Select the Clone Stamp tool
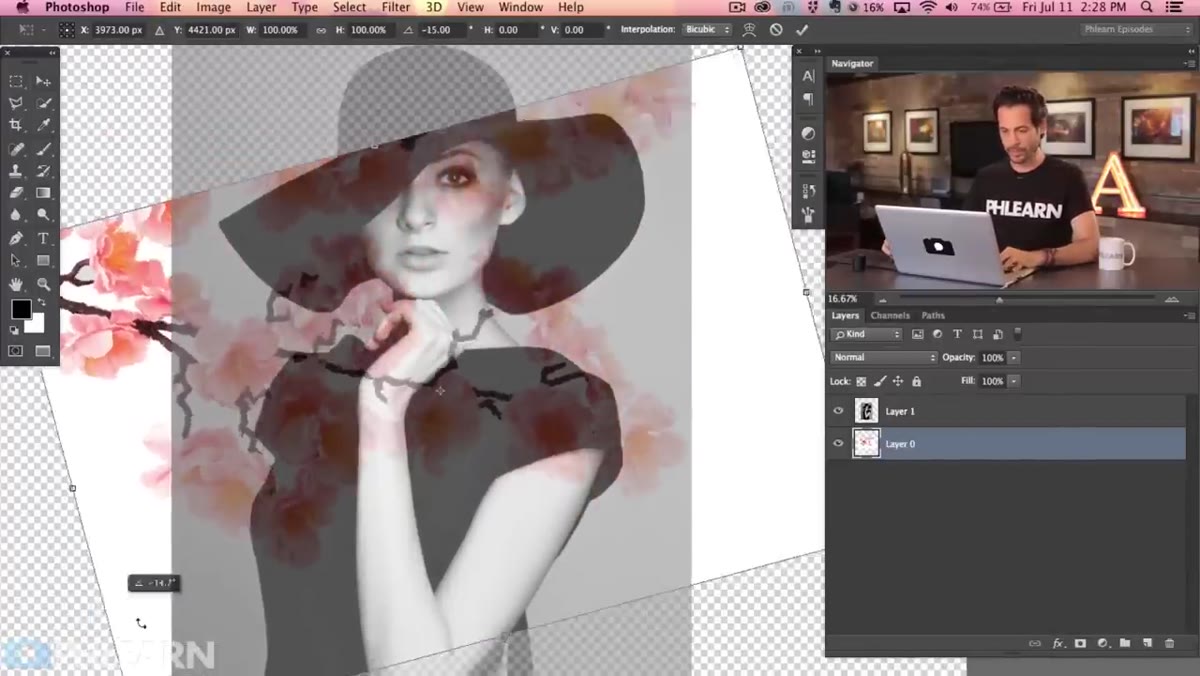The height and width of the screenshot is (676, 1200). coord(16,171)
